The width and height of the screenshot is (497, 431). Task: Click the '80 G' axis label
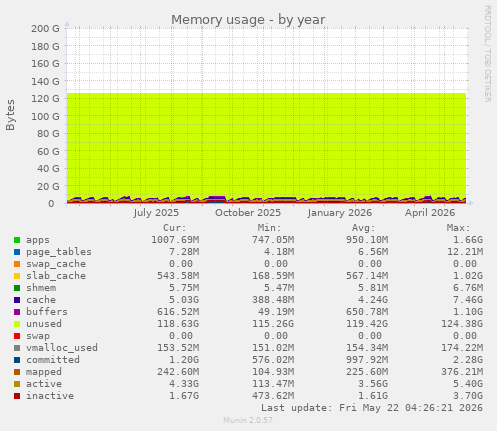pos(48,134)
